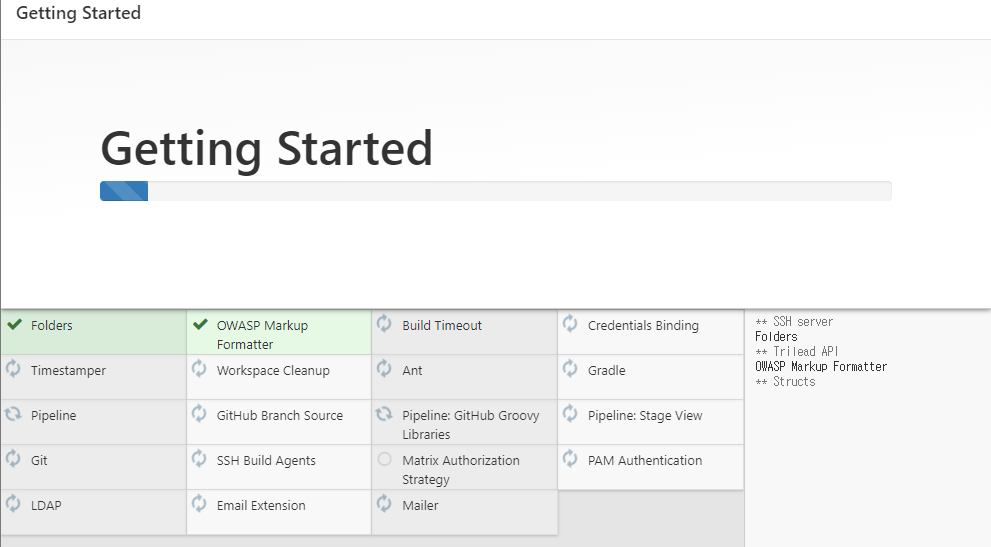Screen dimensions: 991x547
Task: Click the Pipeline: Stage View plugin name
Action: [645, 416]
